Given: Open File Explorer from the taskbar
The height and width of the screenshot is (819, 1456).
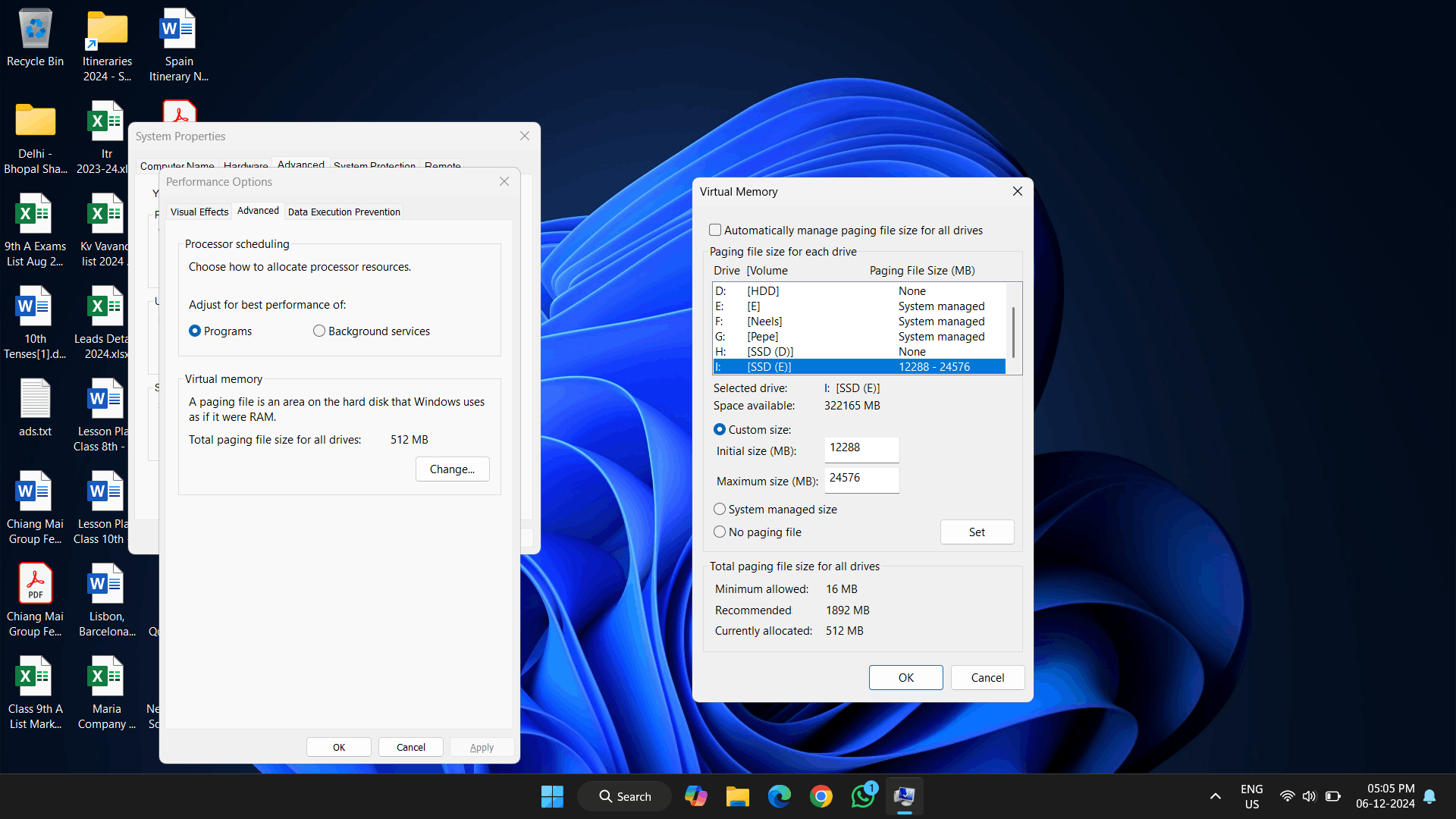Looking at the screenshot, I should [x=737, y=796].
